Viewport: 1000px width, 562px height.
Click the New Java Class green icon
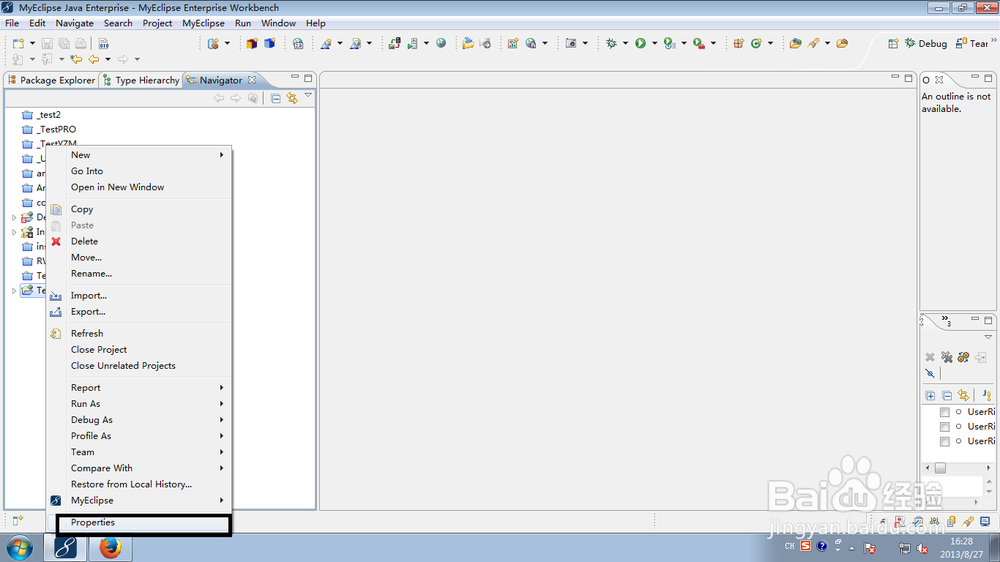pos(756,43)
